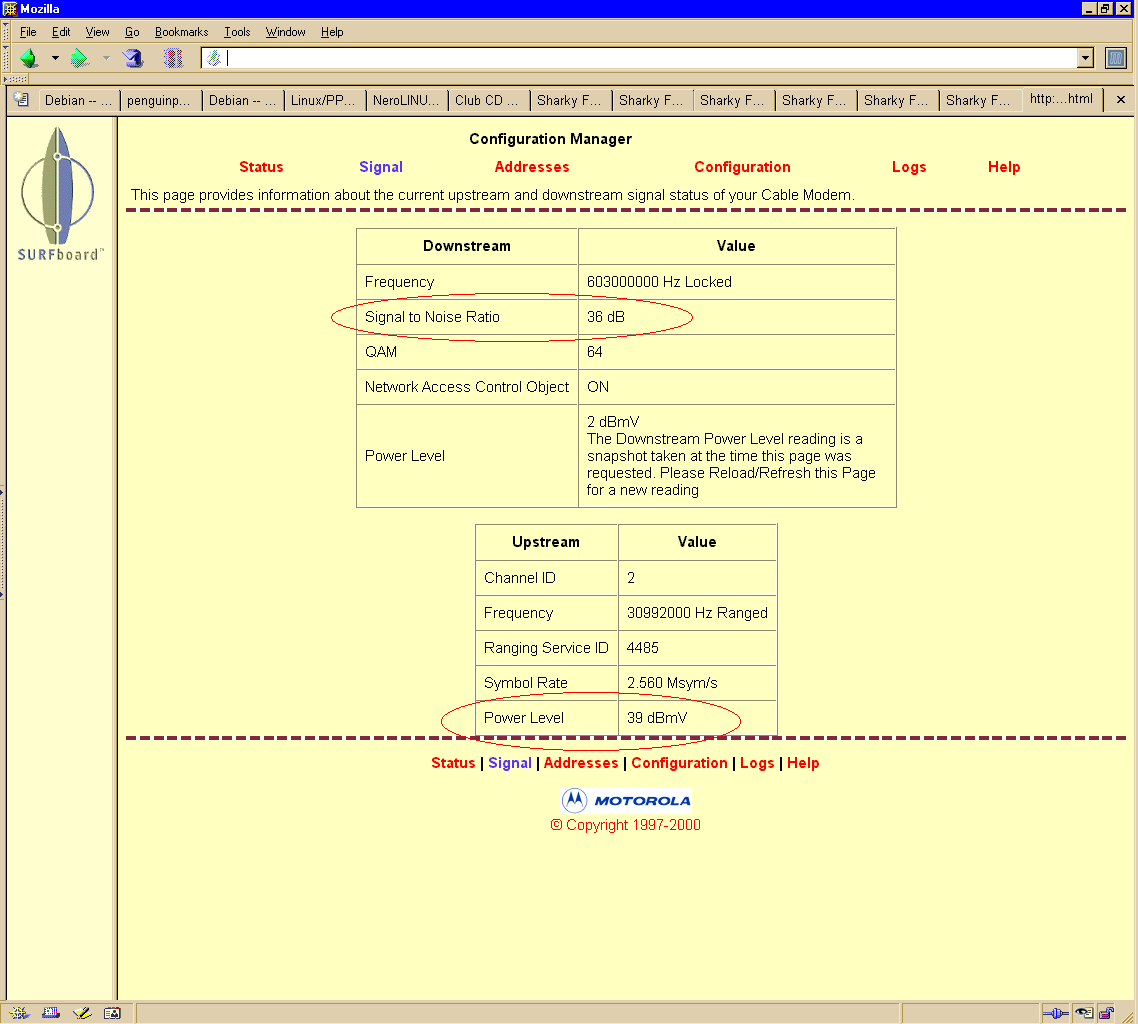Open the URL bar history dropdown
Screen dimensions: 1138x1024
click(1085, 58)
